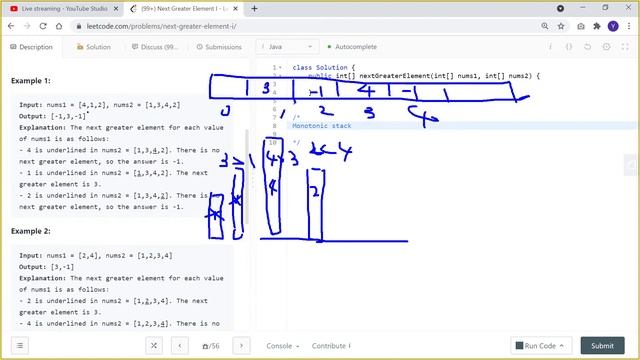640x360 pixels.
Task: Enter fullscreen editor mode icon
Action: click(625, 47)
